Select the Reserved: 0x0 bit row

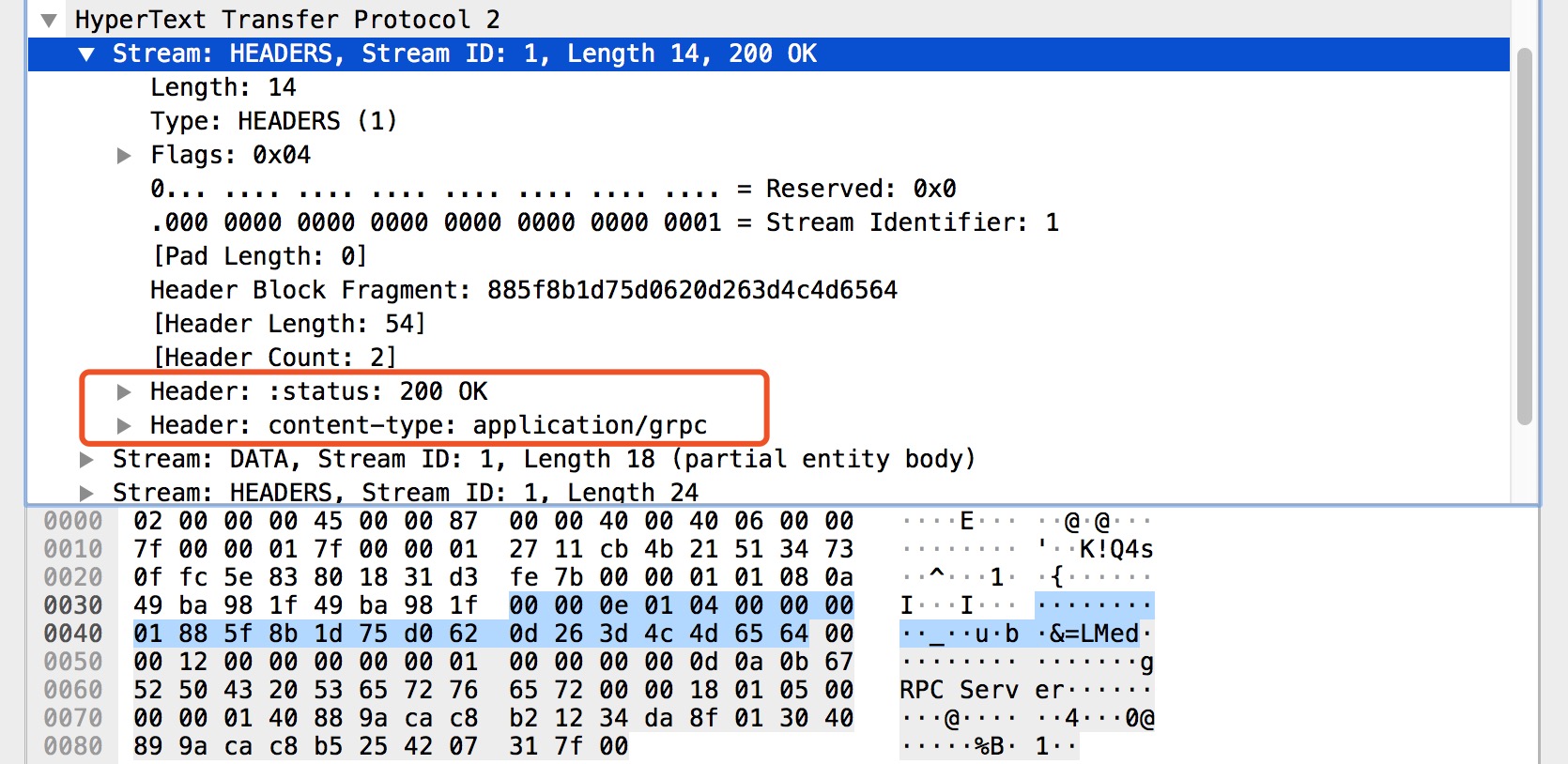[x=552, y=190]
